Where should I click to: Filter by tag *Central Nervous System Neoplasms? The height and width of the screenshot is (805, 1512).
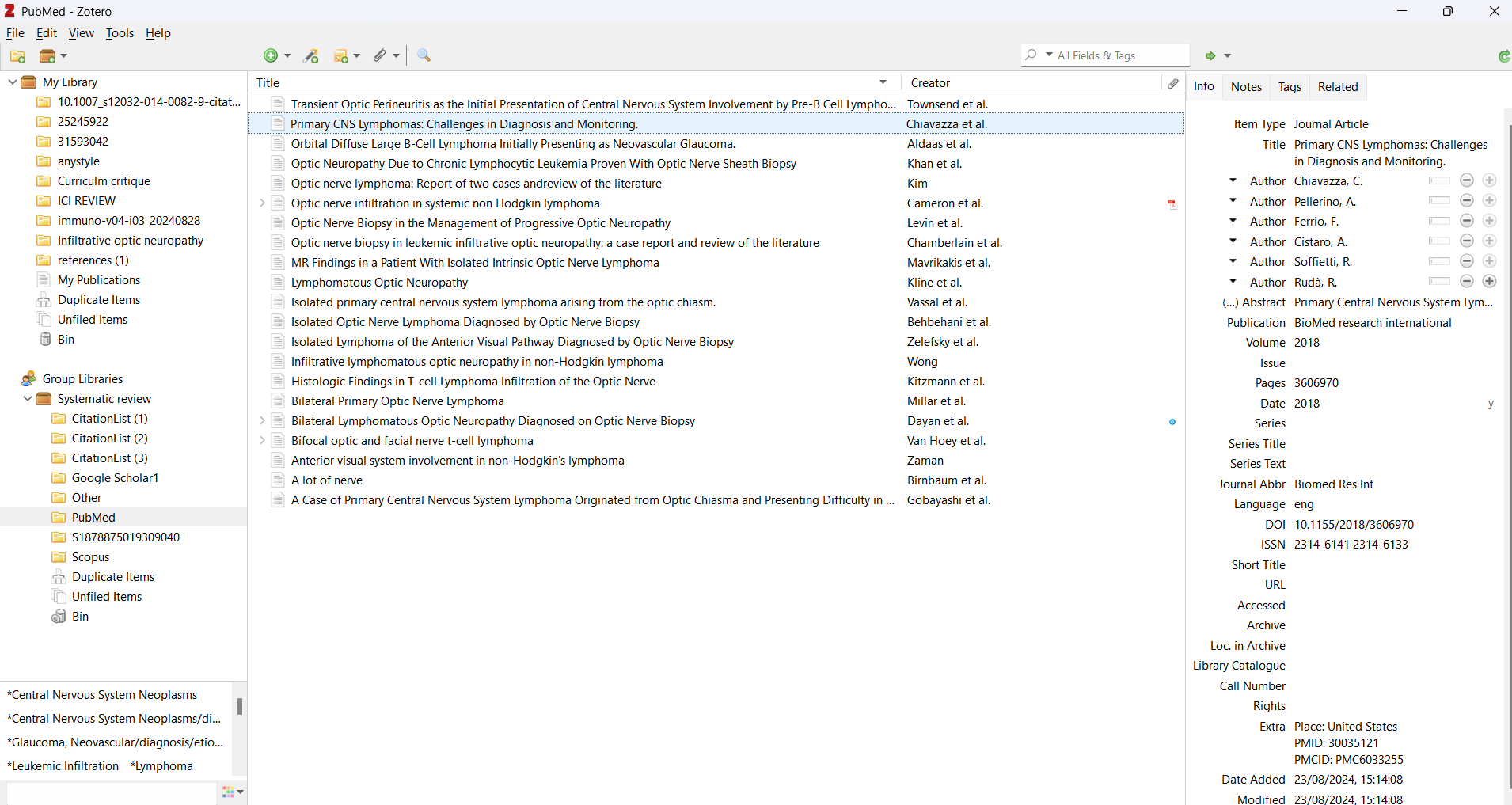pos(102,695)
